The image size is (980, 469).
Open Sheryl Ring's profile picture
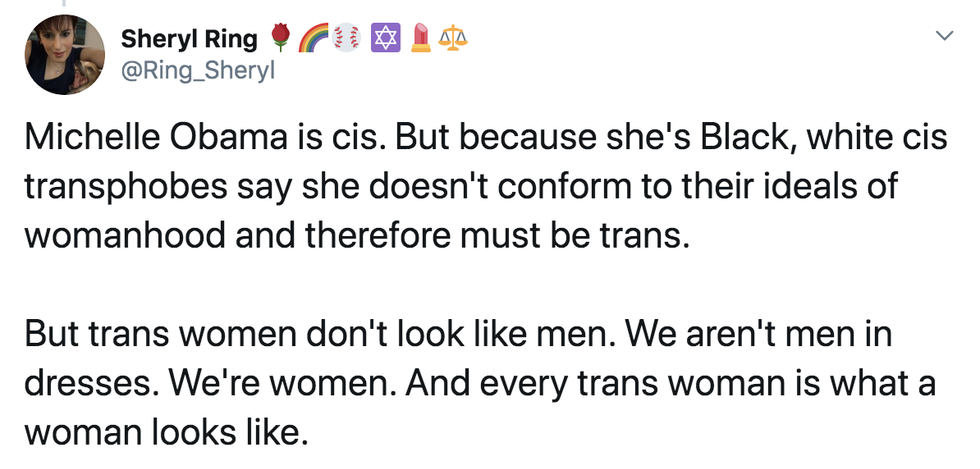coord(66,55)
